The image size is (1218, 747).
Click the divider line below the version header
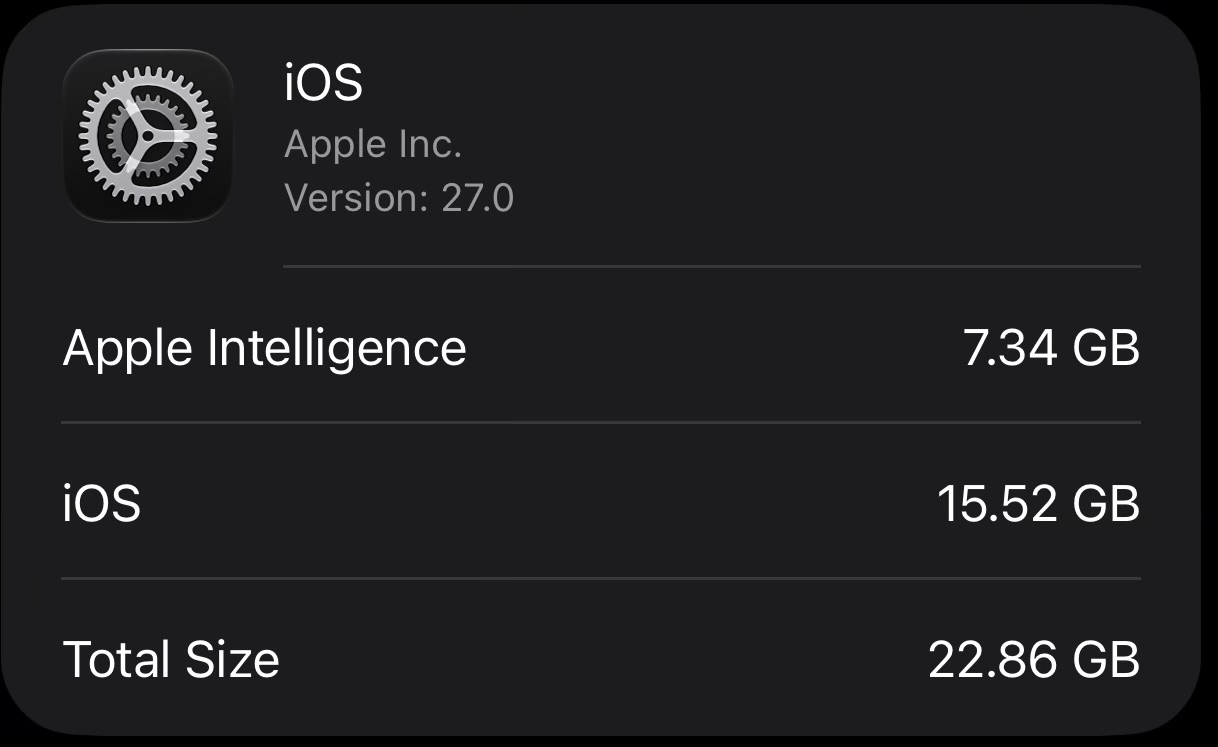[712, 267]
